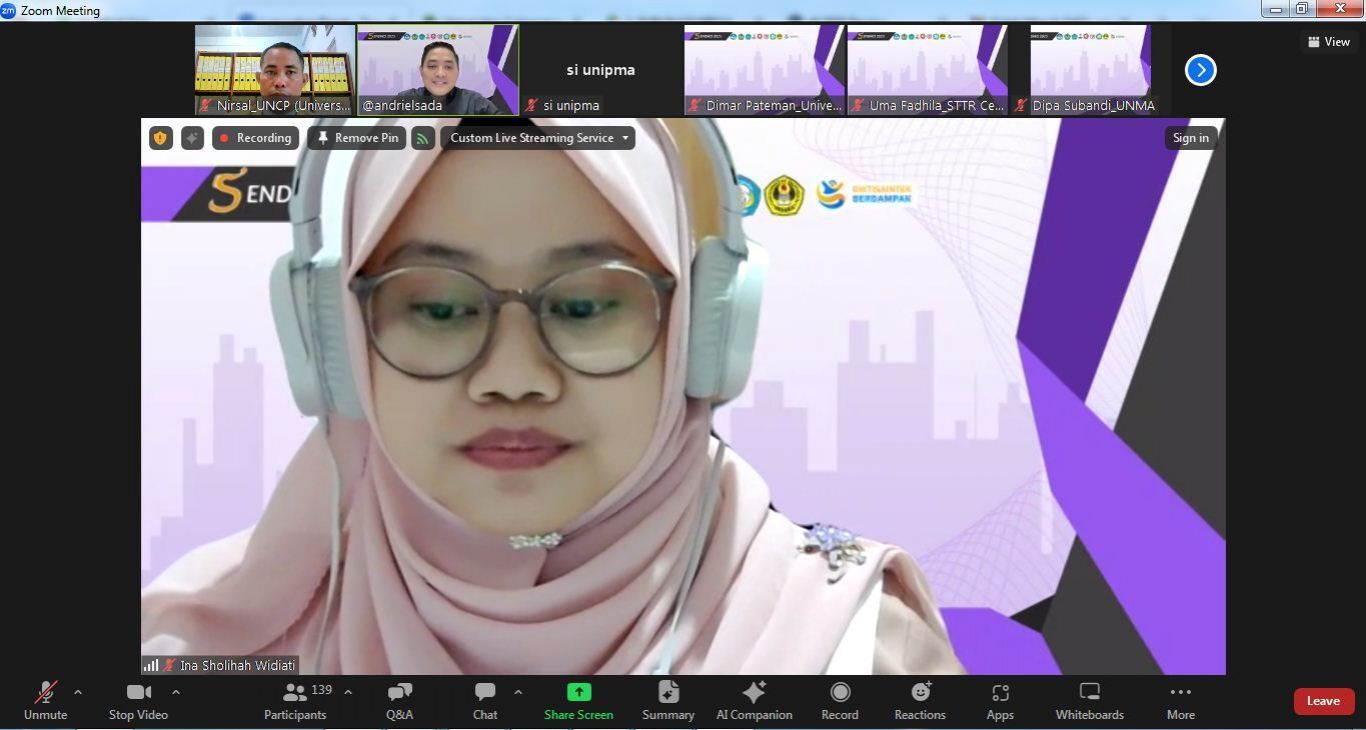Stop the camera video
This screenshot has width=1366, height=730.
[x=138, y=700]
